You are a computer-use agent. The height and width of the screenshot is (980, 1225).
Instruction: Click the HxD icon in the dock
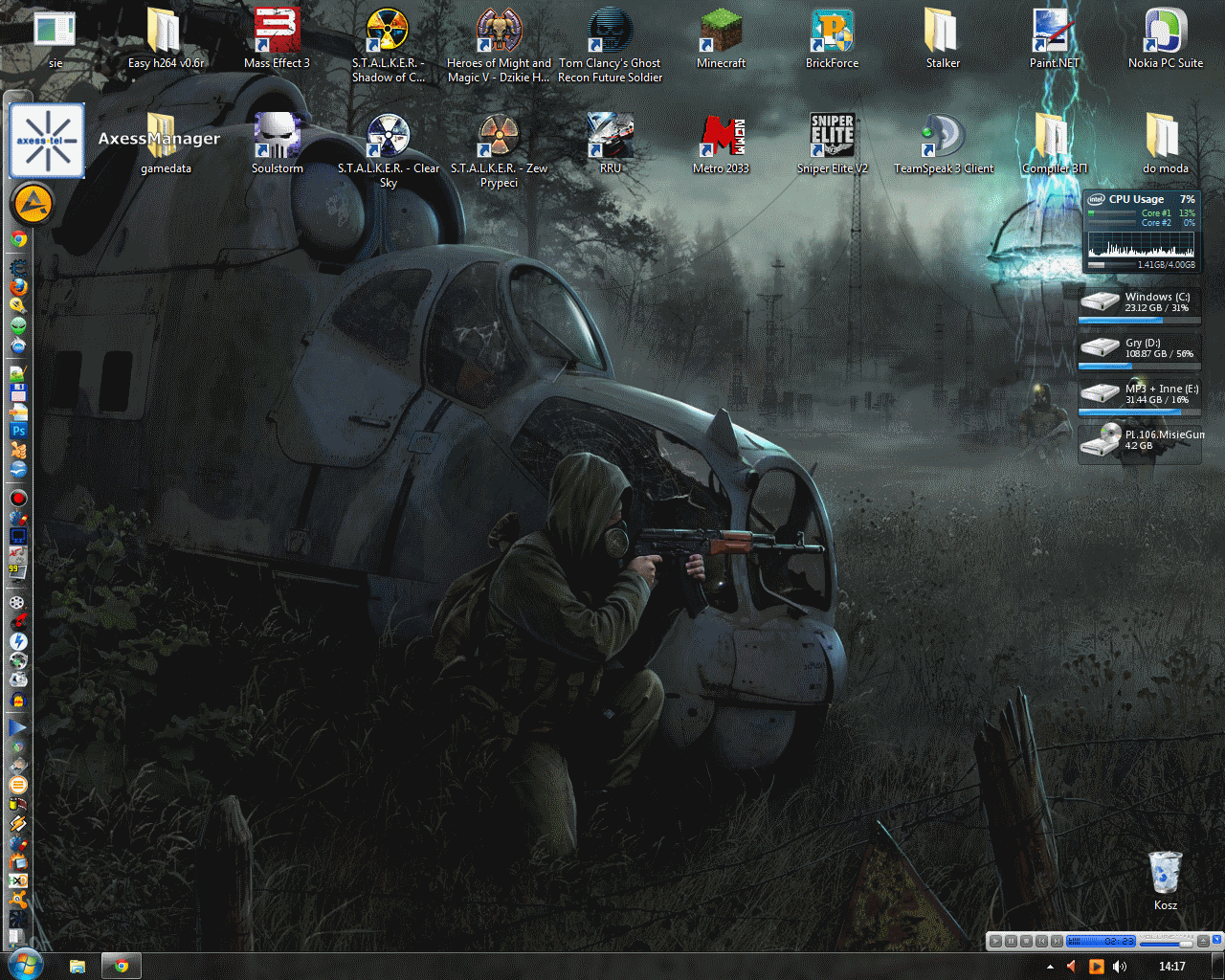point(17,880)
